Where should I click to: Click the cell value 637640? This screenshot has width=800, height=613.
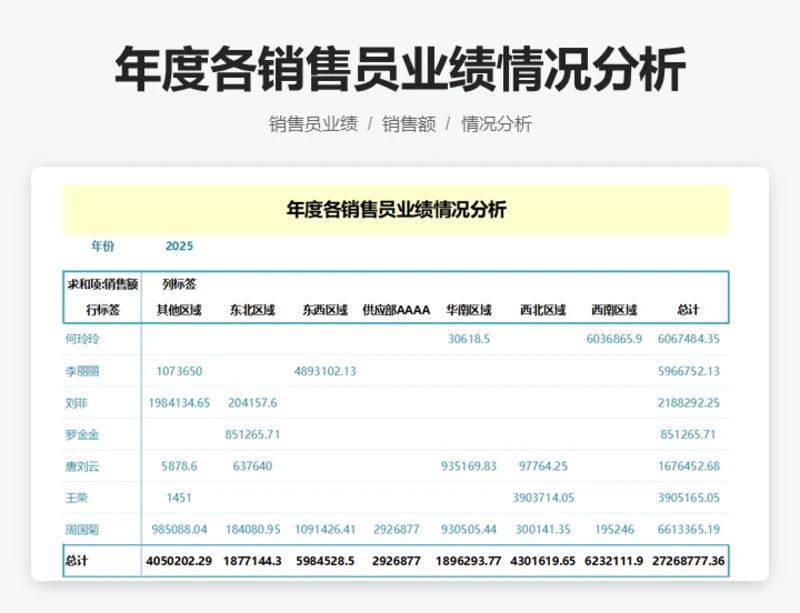(x=253, y=466)
